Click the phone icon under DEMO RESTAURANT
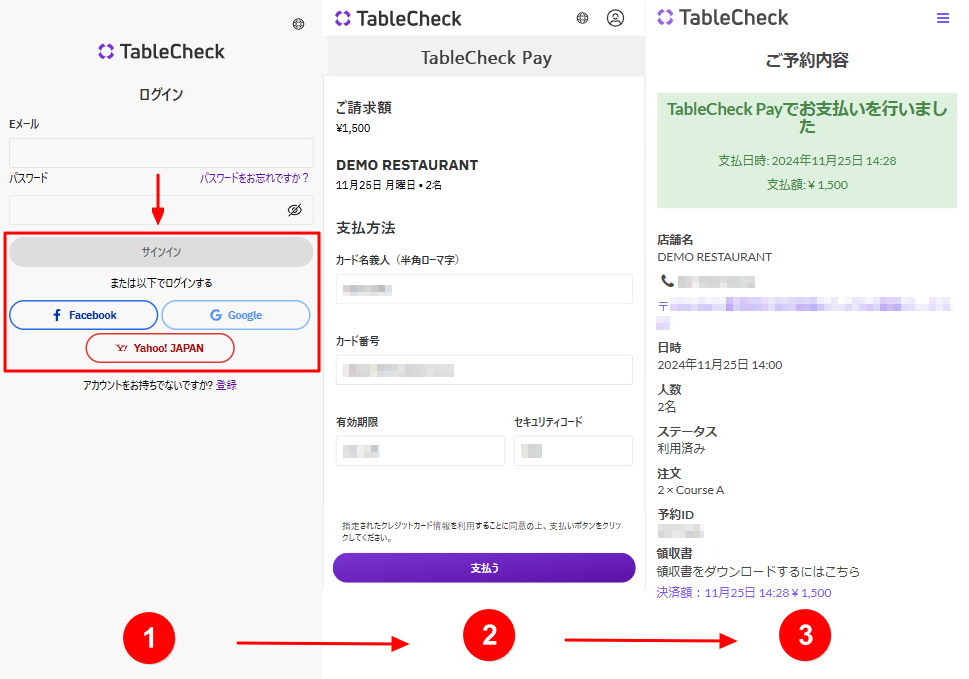The image size is (969, 679). point(667,281)
